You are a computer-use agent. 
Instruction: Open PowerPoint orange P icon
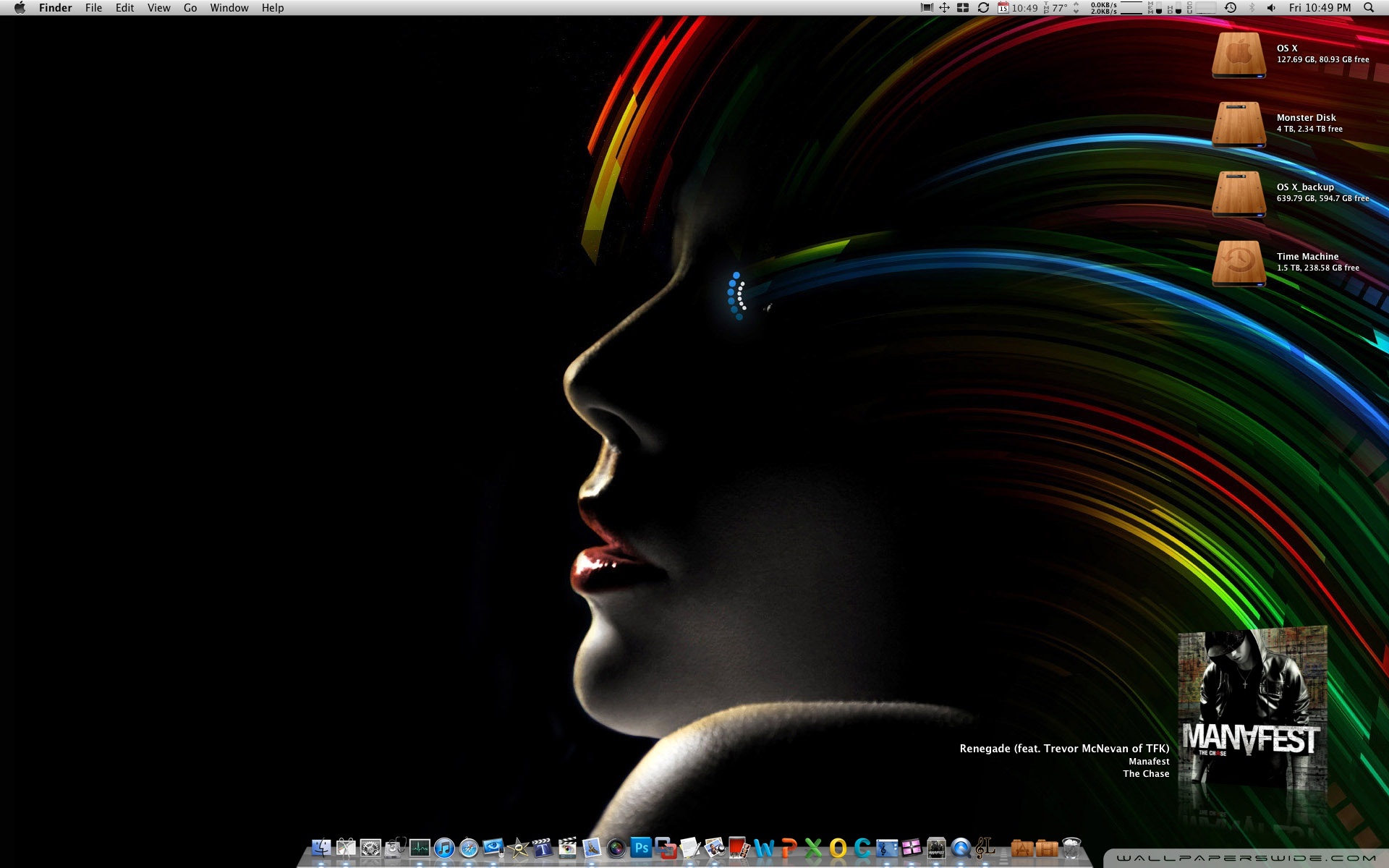[x=789, y=848]
